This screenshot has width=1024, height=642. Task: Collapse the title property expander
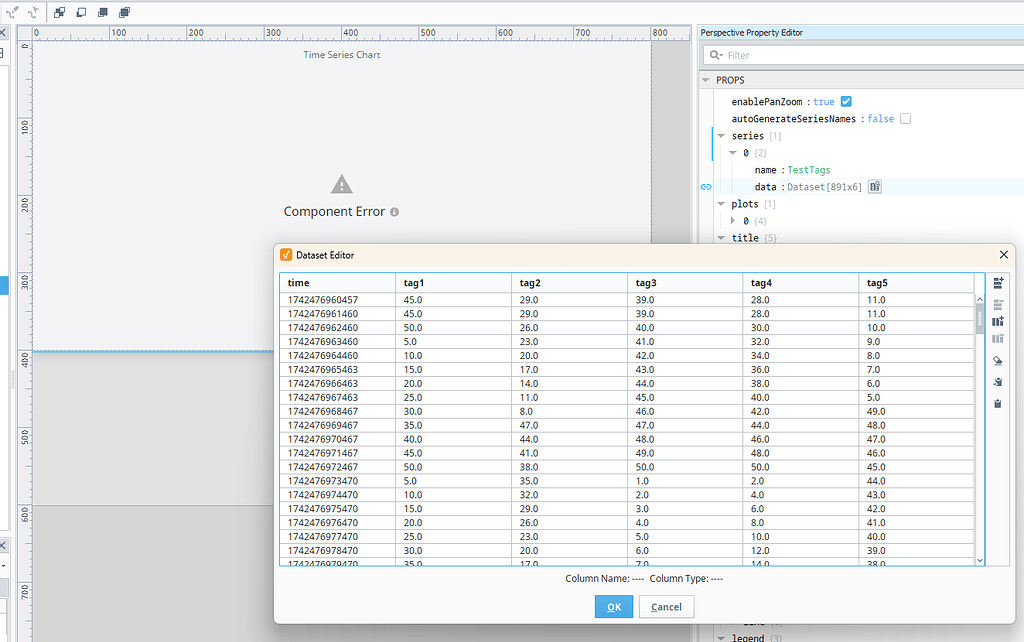pos(722,237)
